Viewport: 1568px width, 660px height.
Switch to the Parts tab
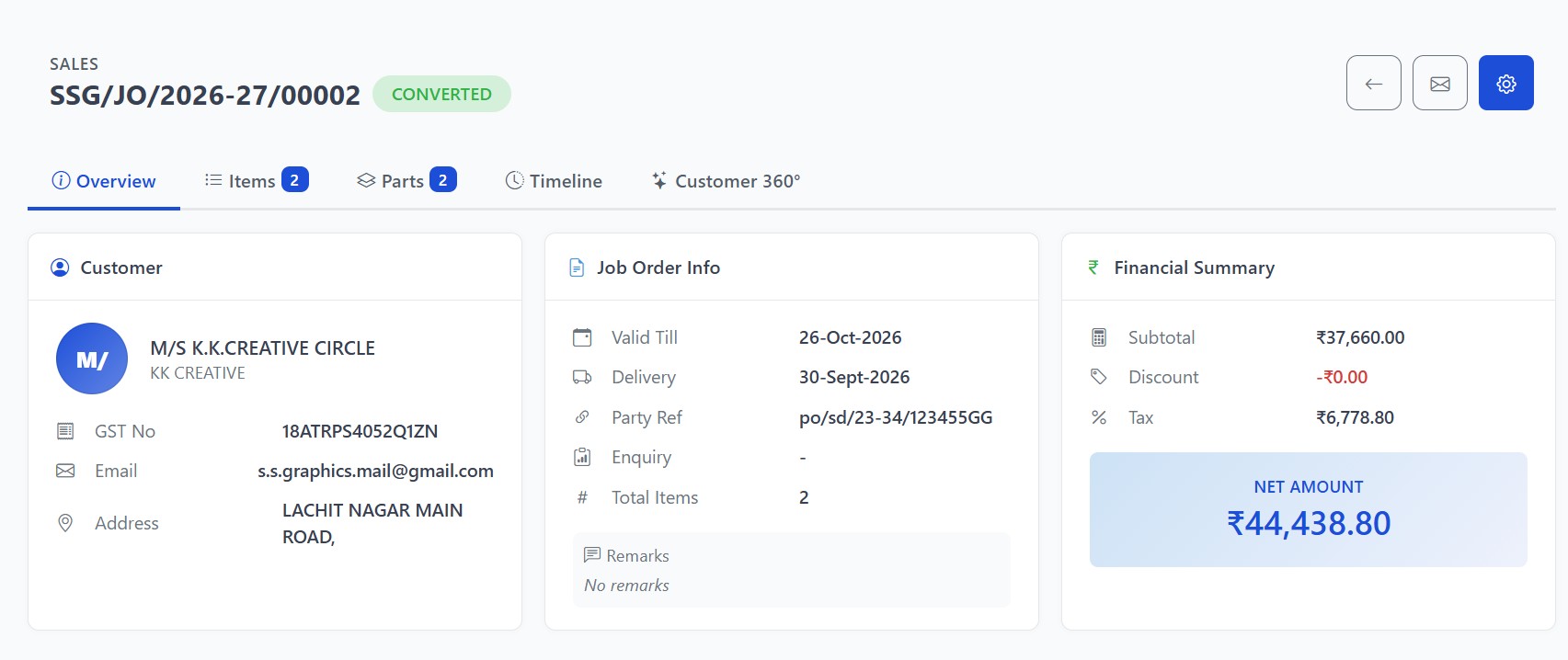406,181
